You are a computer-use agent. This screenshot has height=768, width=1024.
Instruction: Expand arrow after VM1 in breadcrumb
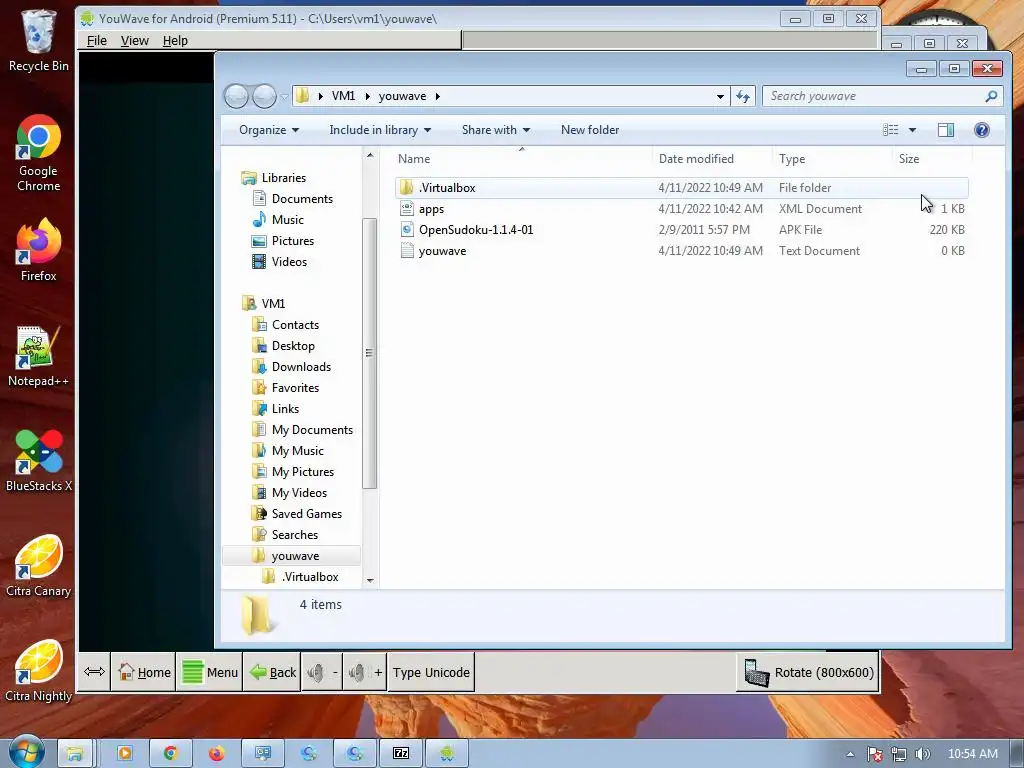(368, 97)
